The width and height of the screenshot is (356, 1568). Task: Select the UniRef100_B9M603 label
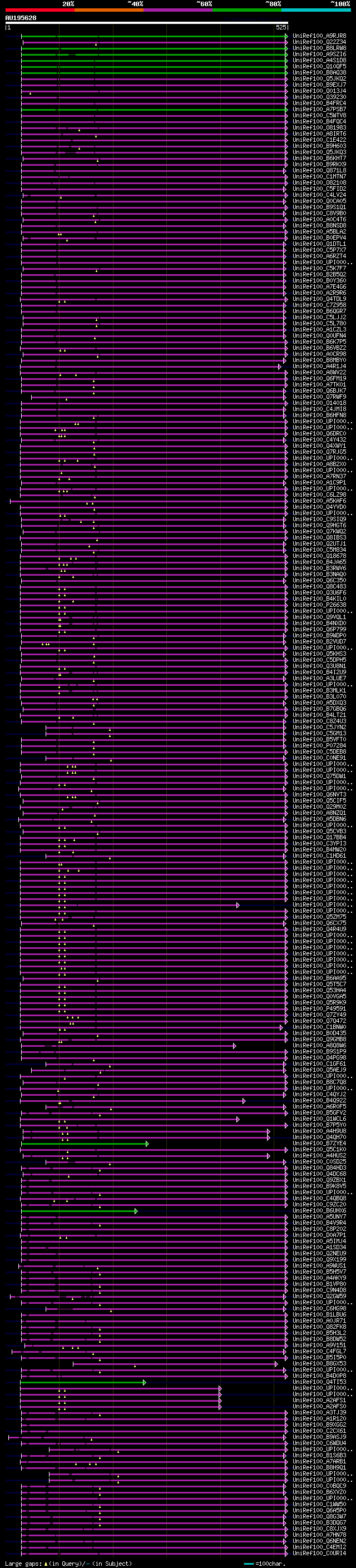tap(319, 146)
